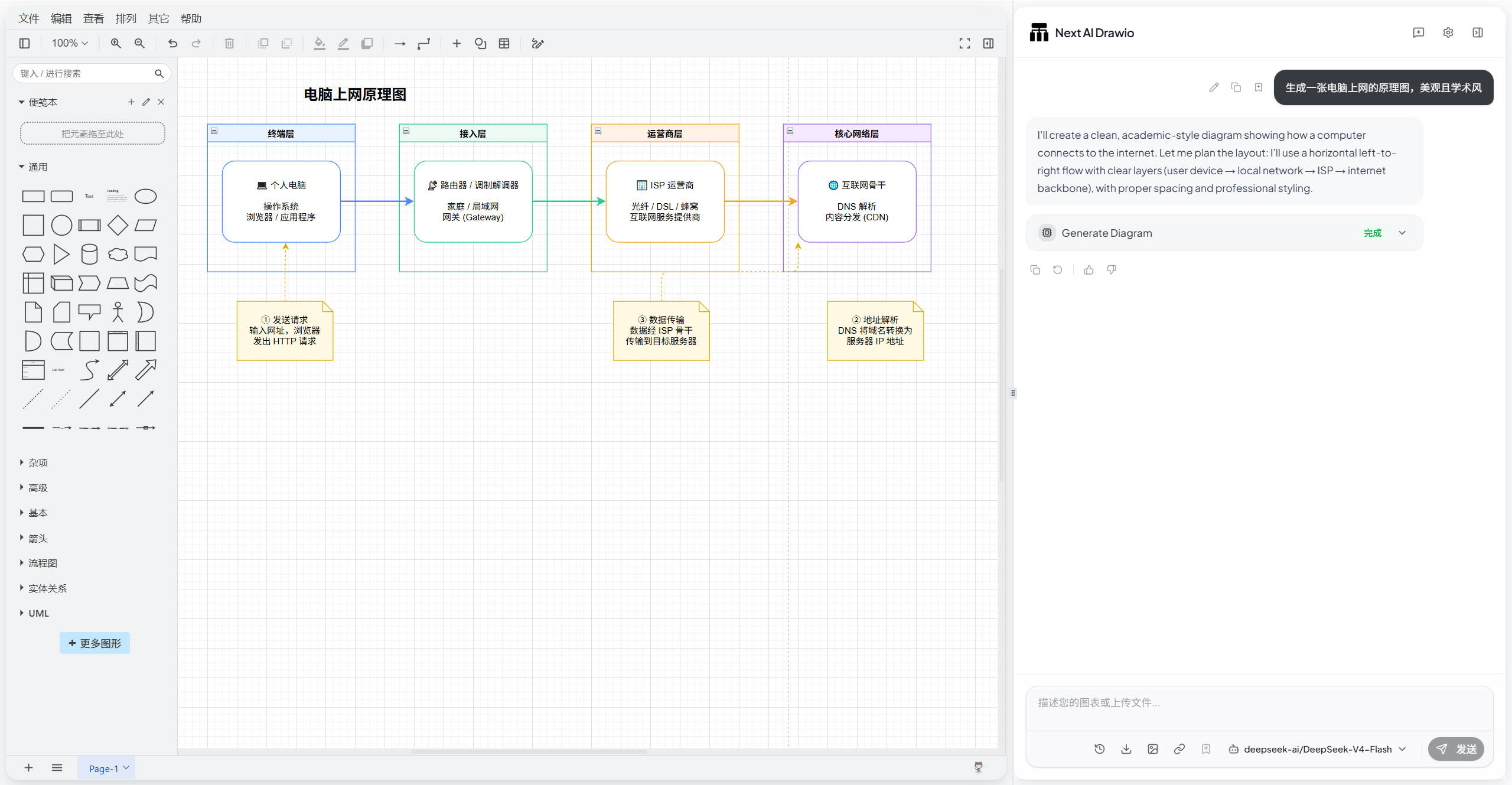Toggle the format panel icon

click(988, 43)
